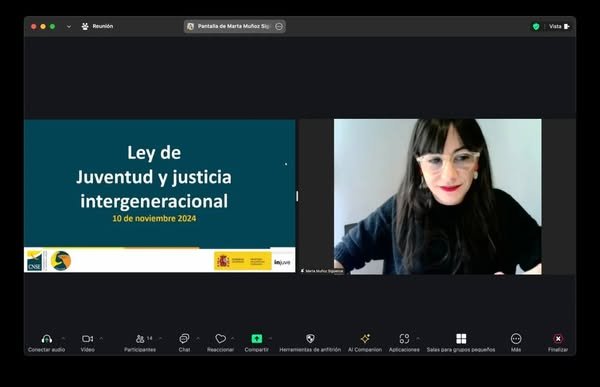The height and width of the screenshot is (387, 600).
Task: Click the Más three-dots icon
Action: pos(516,339)
